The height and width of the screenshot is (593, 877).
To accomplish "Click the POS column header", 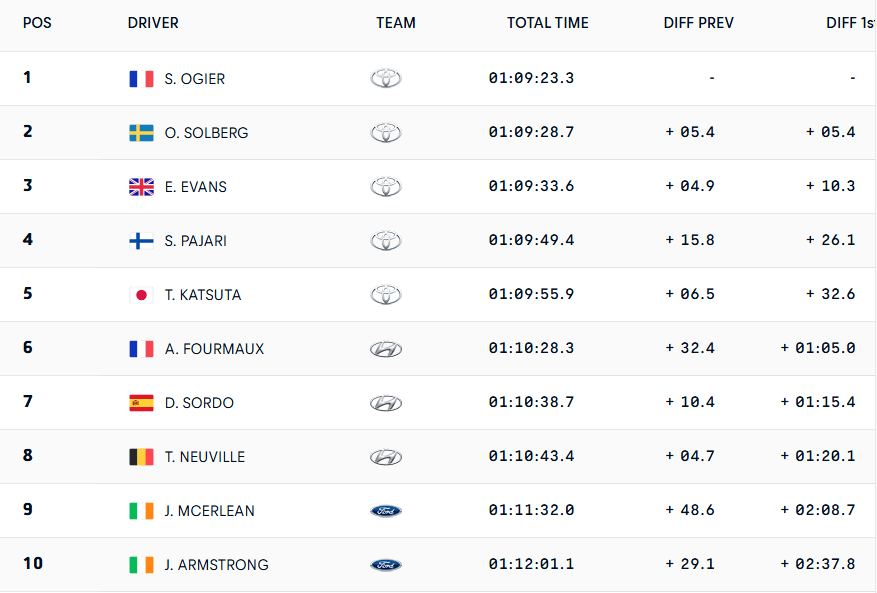I will [37, 23].
